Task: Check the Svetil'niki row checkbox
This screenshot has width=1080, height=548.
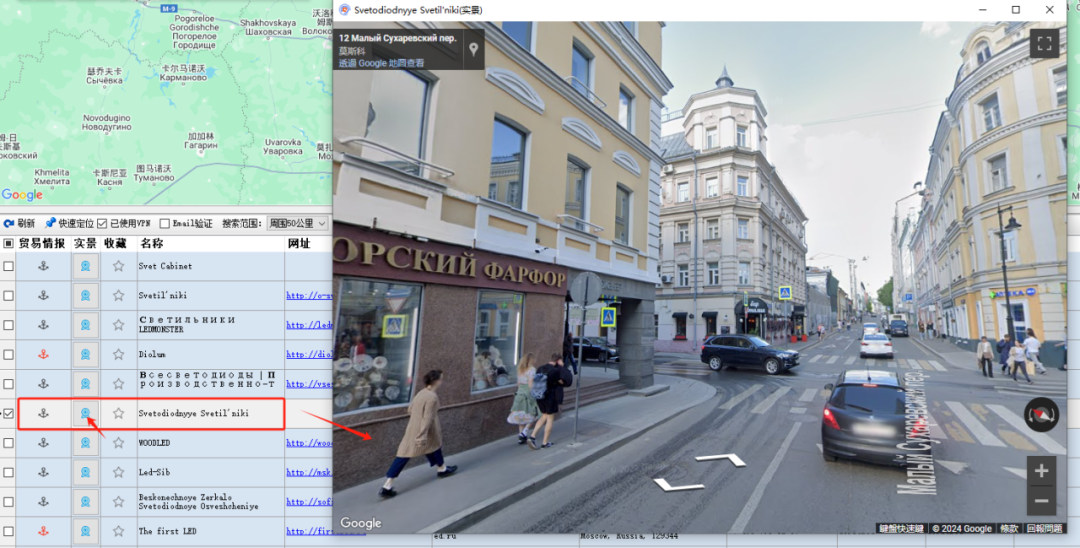Action: click(x=8, y=295)
